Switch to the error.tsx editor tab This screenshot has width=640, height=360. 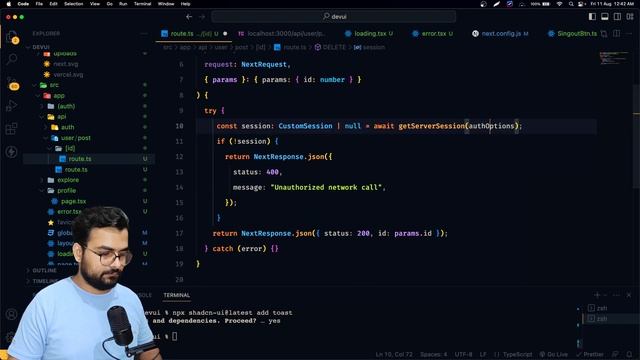click(x=433, y=33)
